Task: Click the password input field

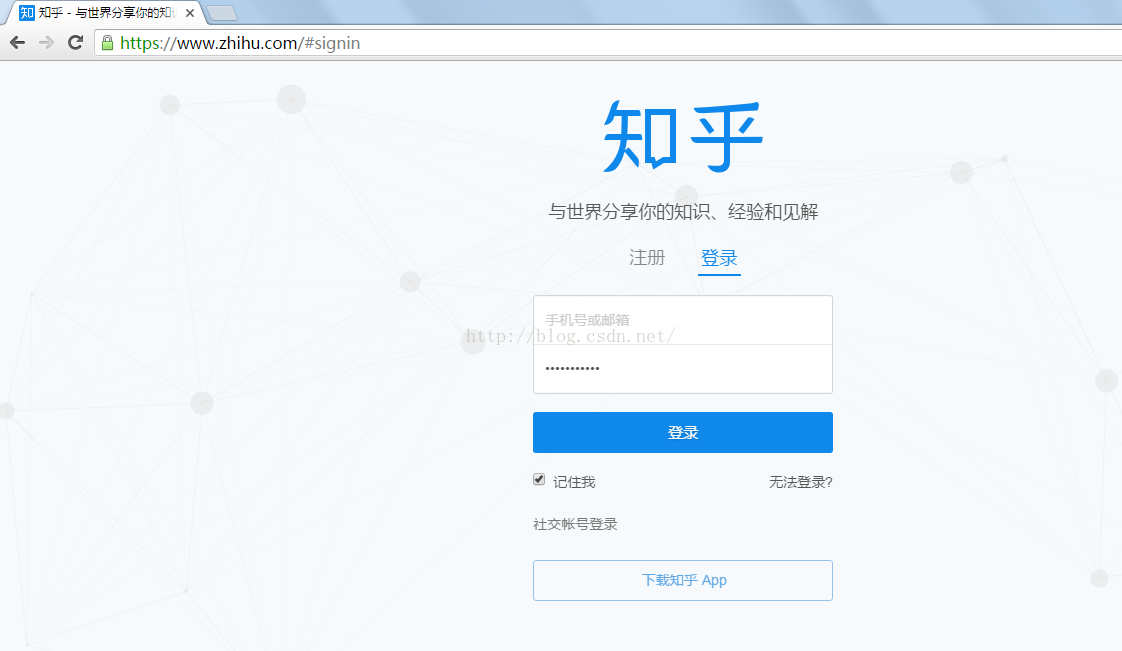Action: (682, 369)
